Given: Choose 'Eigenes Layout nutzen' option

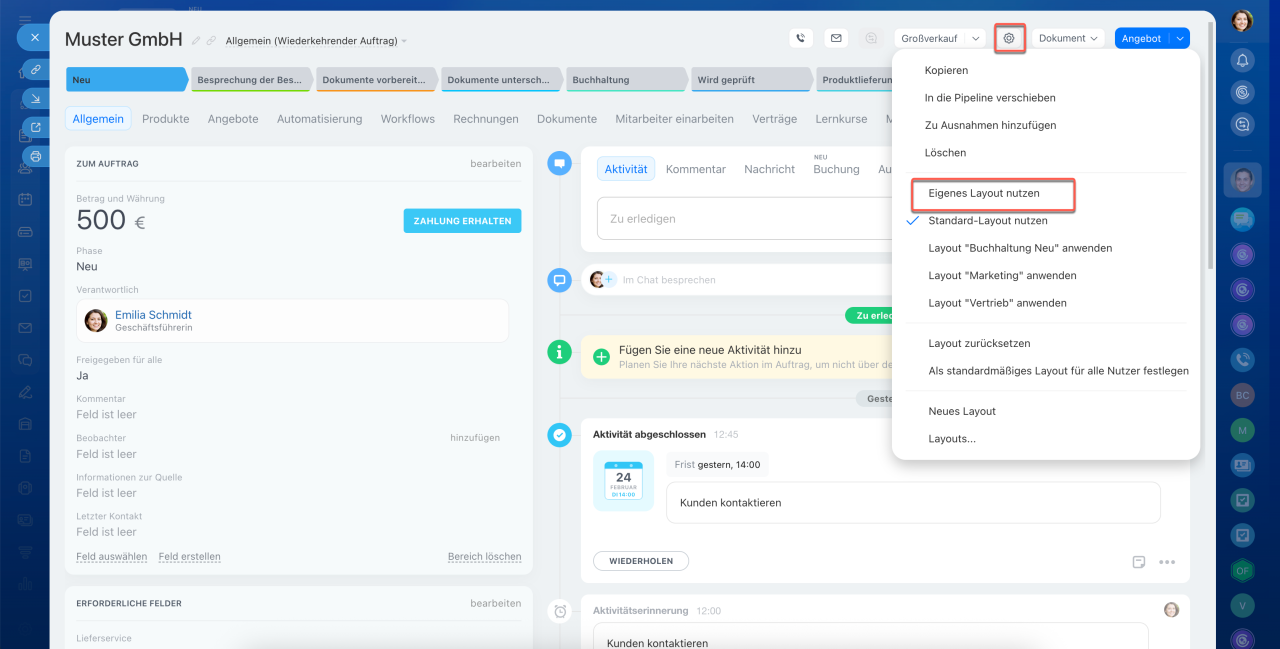Looking at the screenshot, I should 983,193.
